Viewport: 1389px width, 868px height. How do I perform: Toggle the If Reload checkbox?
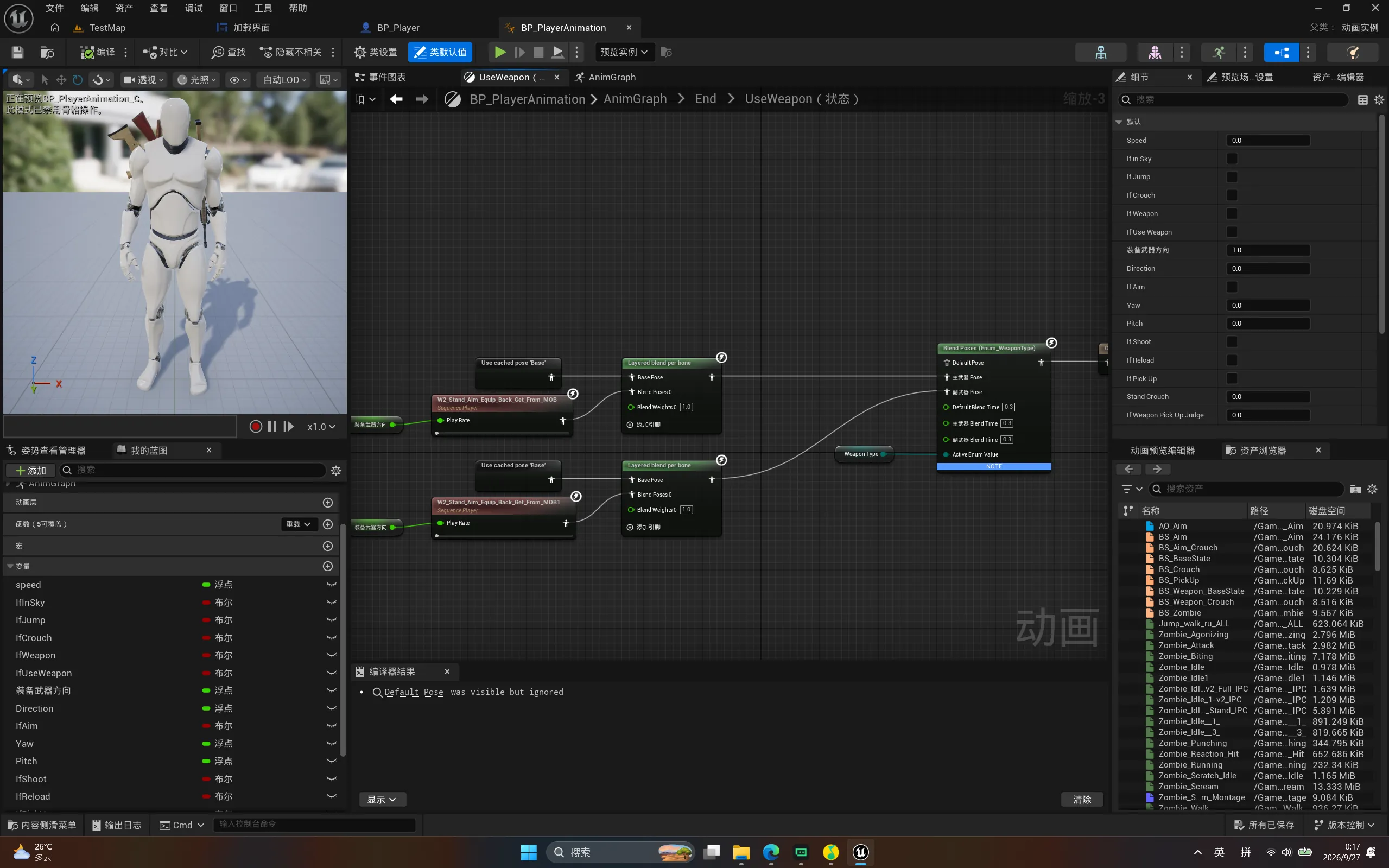point(1232,360)
